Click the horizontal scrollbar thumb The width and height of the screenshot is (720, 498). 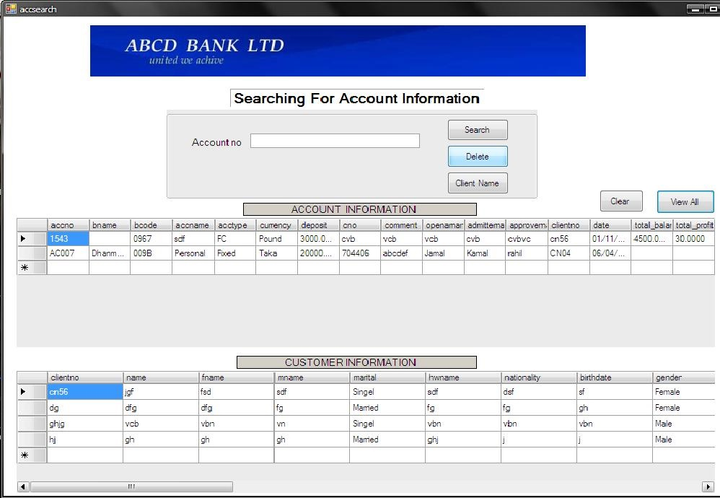click(x=132, y=487)
